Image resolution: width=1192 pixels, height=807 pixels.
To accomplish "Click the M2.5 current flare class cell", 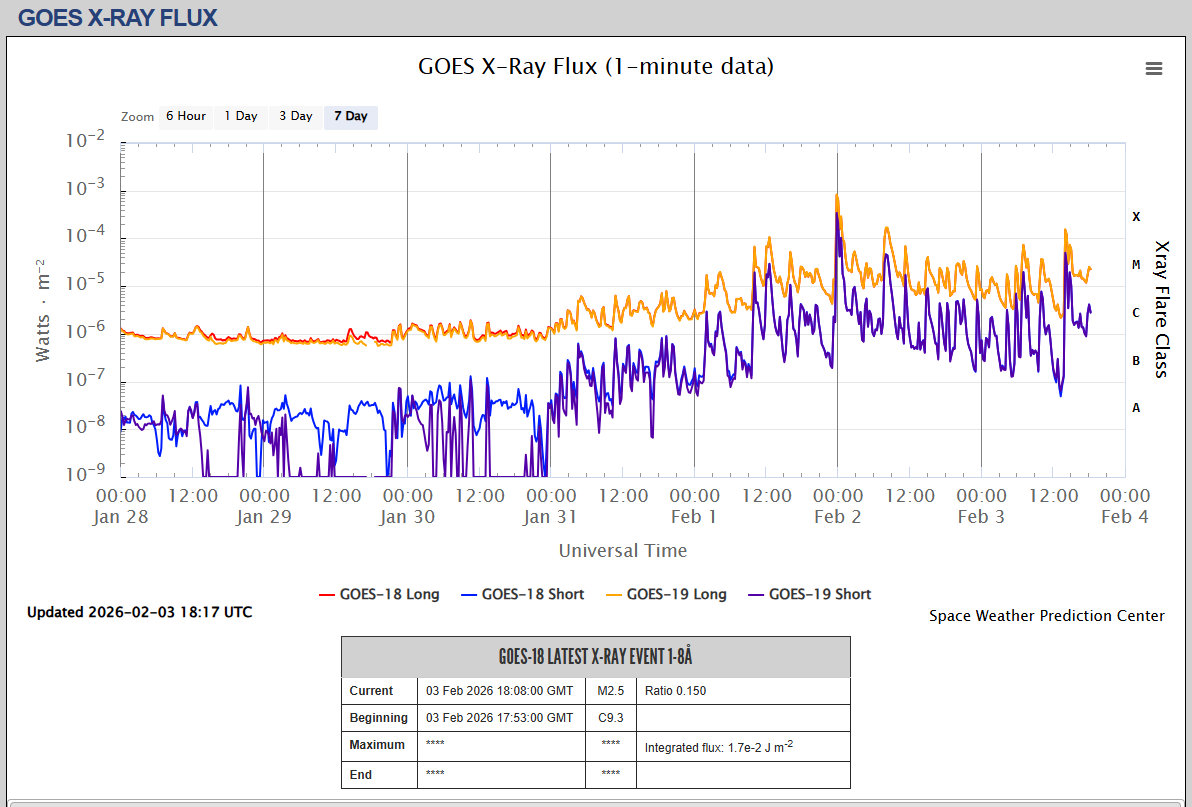I will [x=610, y=691].
